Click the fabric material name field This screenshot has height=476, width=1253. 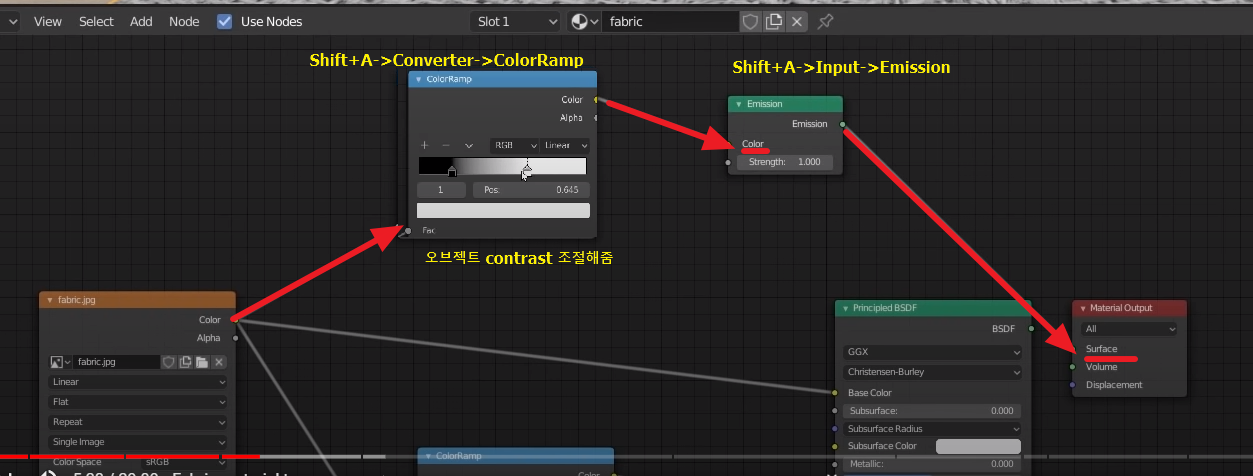[x=671, y=21]
